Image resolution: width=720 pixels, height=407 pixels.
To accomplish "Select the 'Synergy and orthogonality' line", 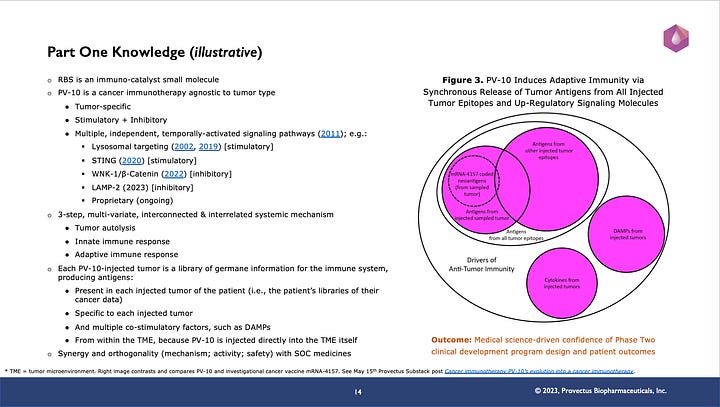I will coord(204,354).
